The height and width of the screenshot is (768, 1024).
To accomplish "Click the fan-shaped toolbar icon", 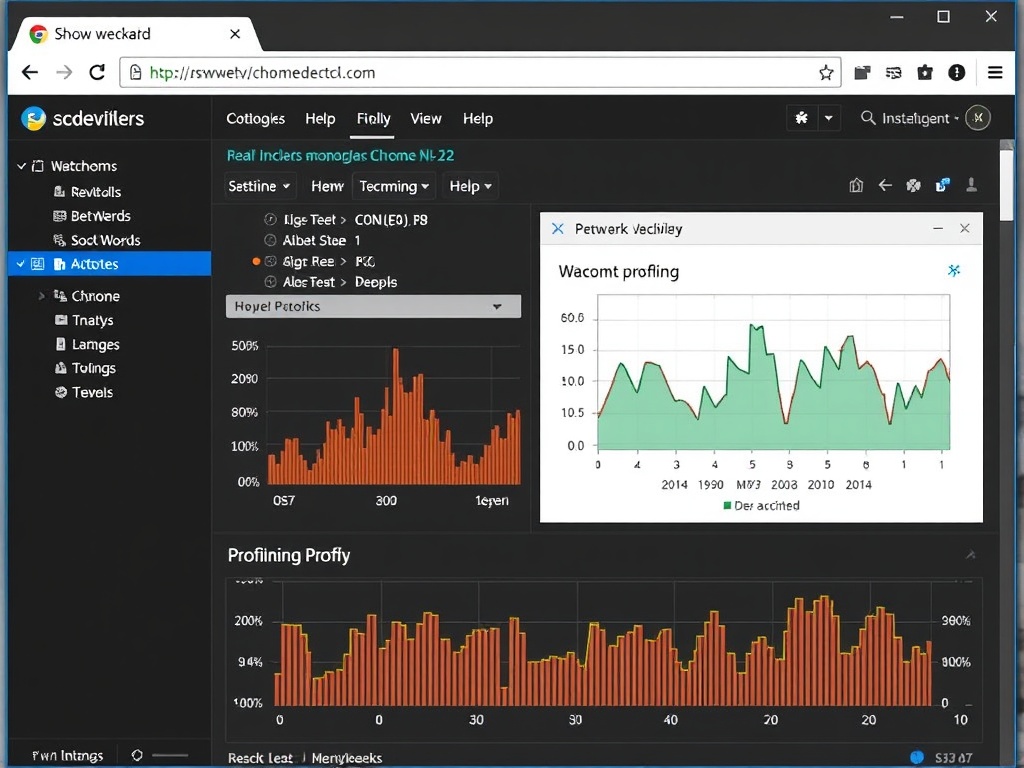I will point(912,186).
